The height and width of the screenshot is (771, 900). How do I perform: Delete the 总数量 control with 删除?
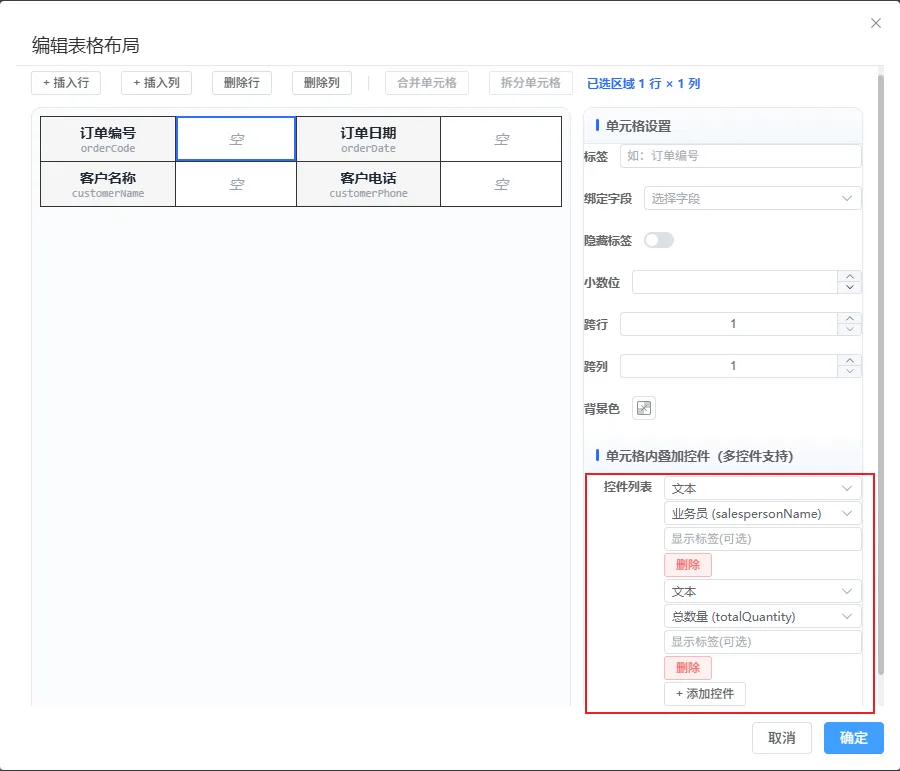688,668
